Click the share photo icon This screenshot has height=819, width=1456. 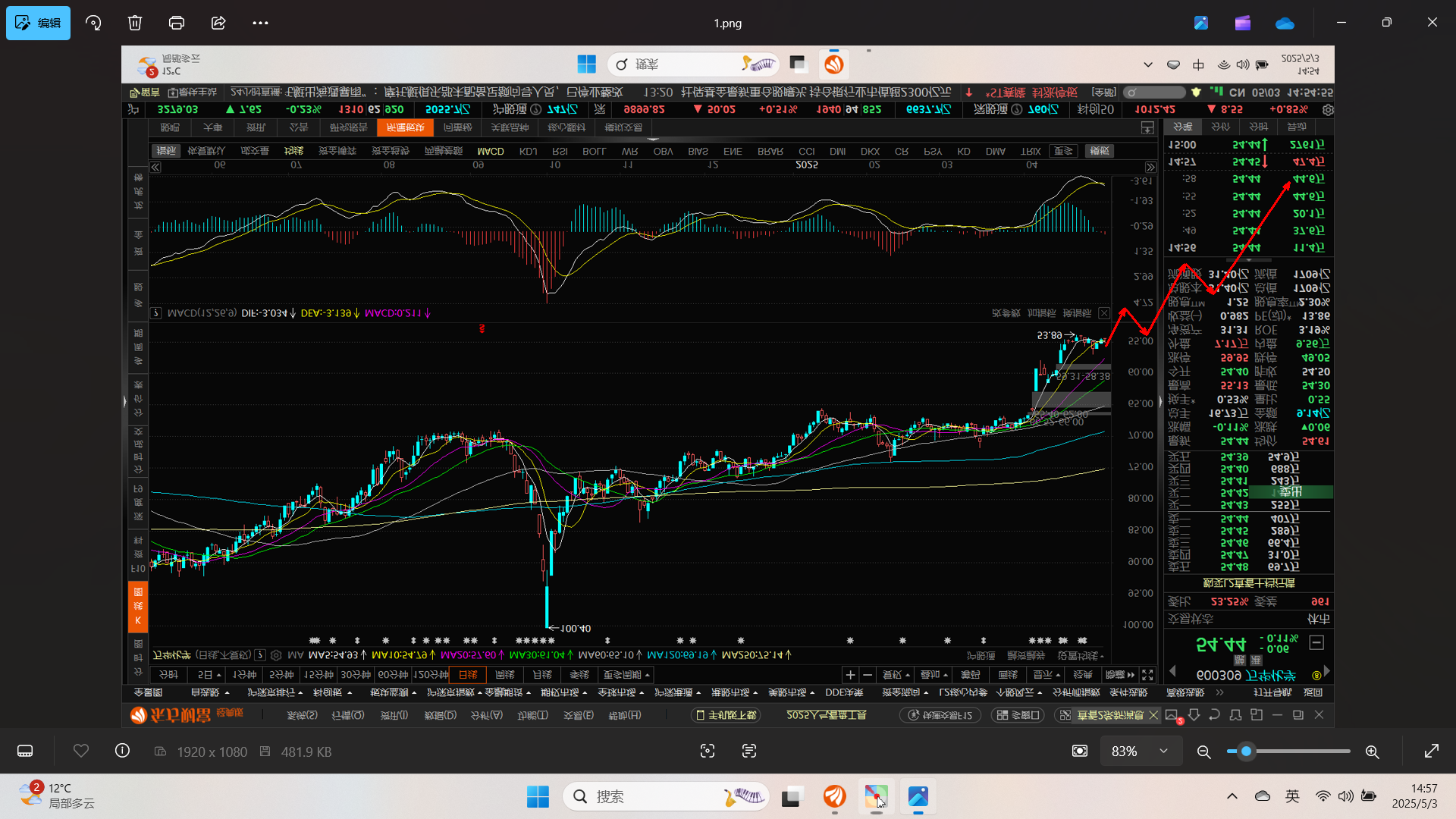click(218, 23)
